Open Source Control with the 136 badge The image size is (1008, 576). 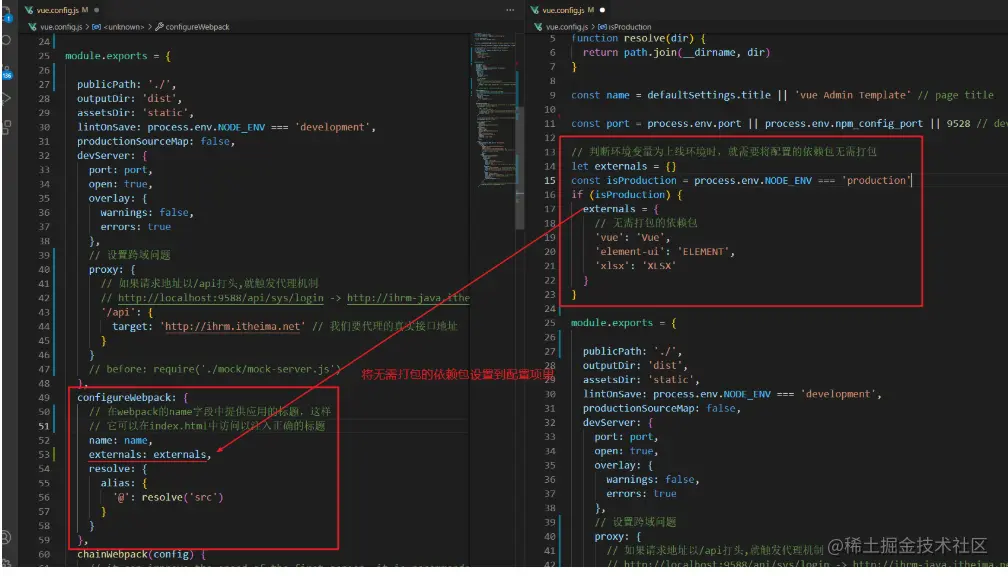tap(6, 71)
